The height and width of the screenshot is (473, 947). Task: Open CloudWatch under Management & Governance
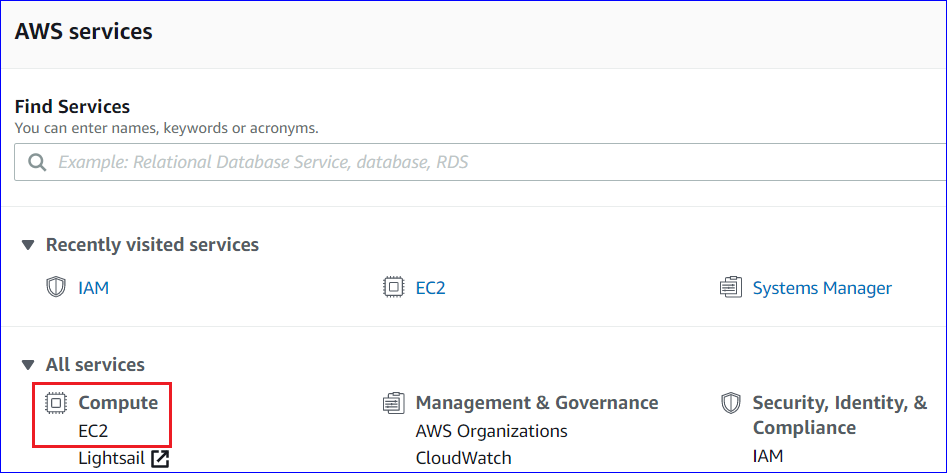point(463,459)
